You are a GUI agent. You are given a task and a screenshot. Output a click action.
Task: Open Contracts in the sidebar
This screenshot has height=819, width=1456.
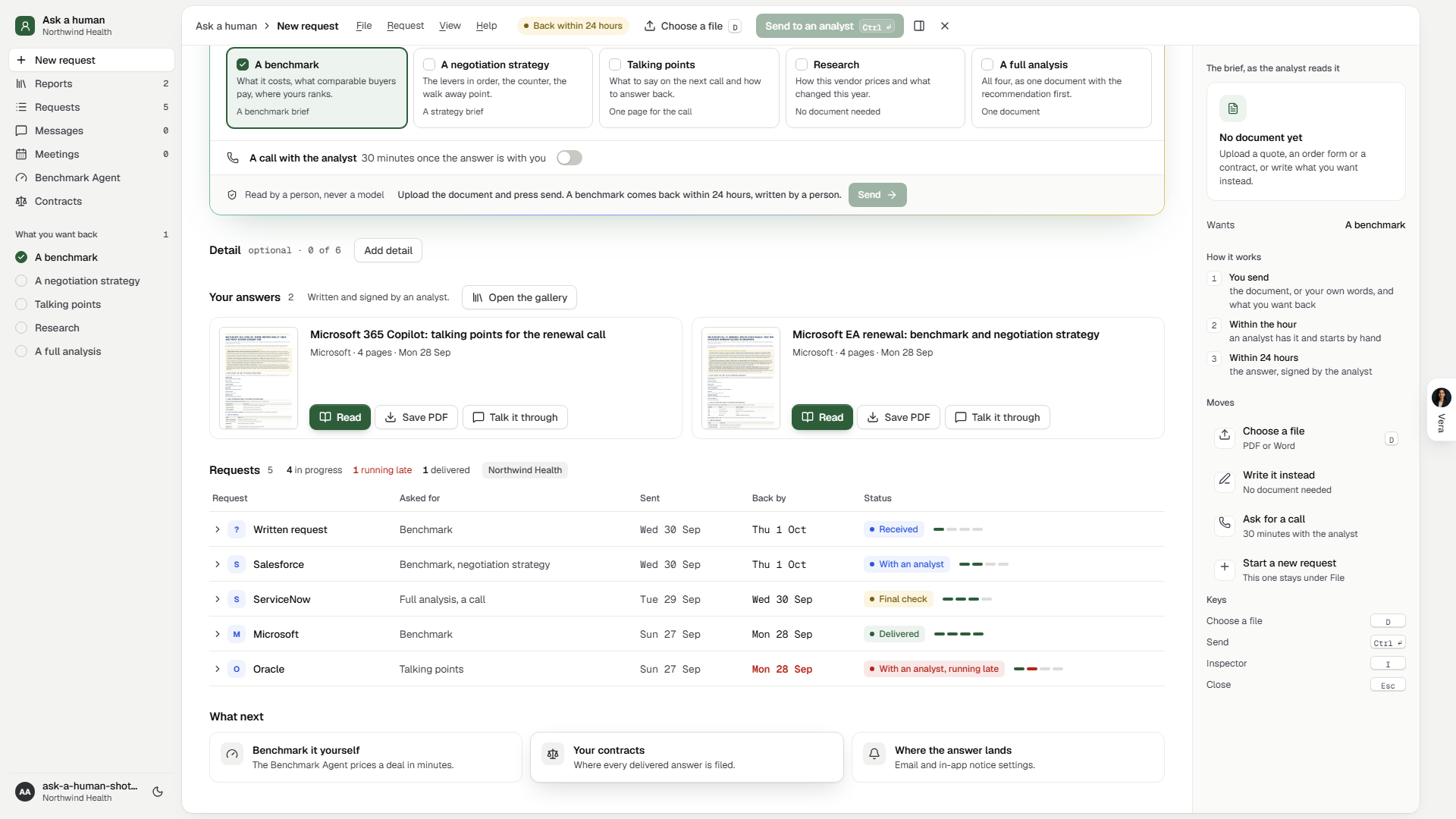pos(91,201)
